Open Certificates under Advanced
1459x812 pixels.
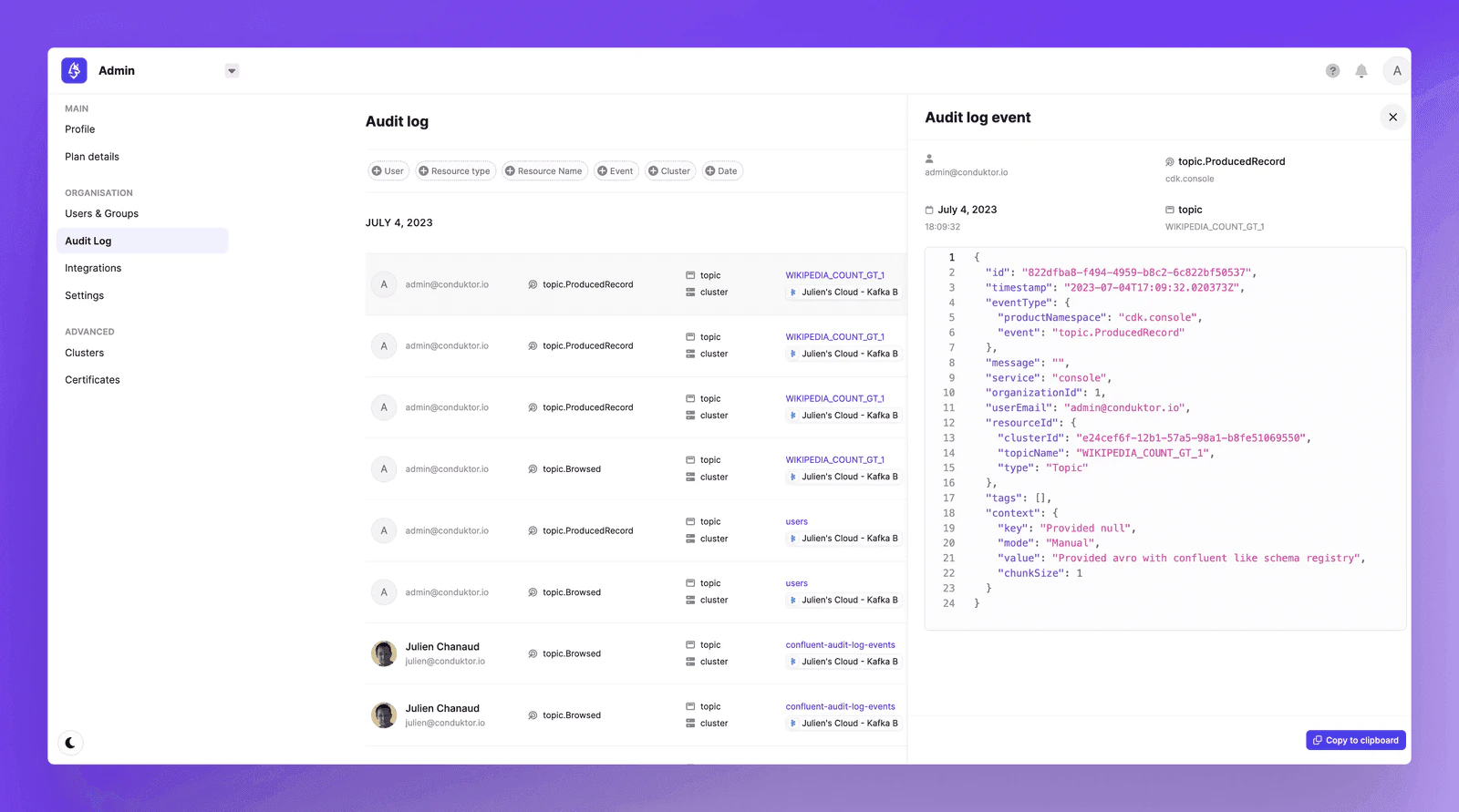coord(92,380)
